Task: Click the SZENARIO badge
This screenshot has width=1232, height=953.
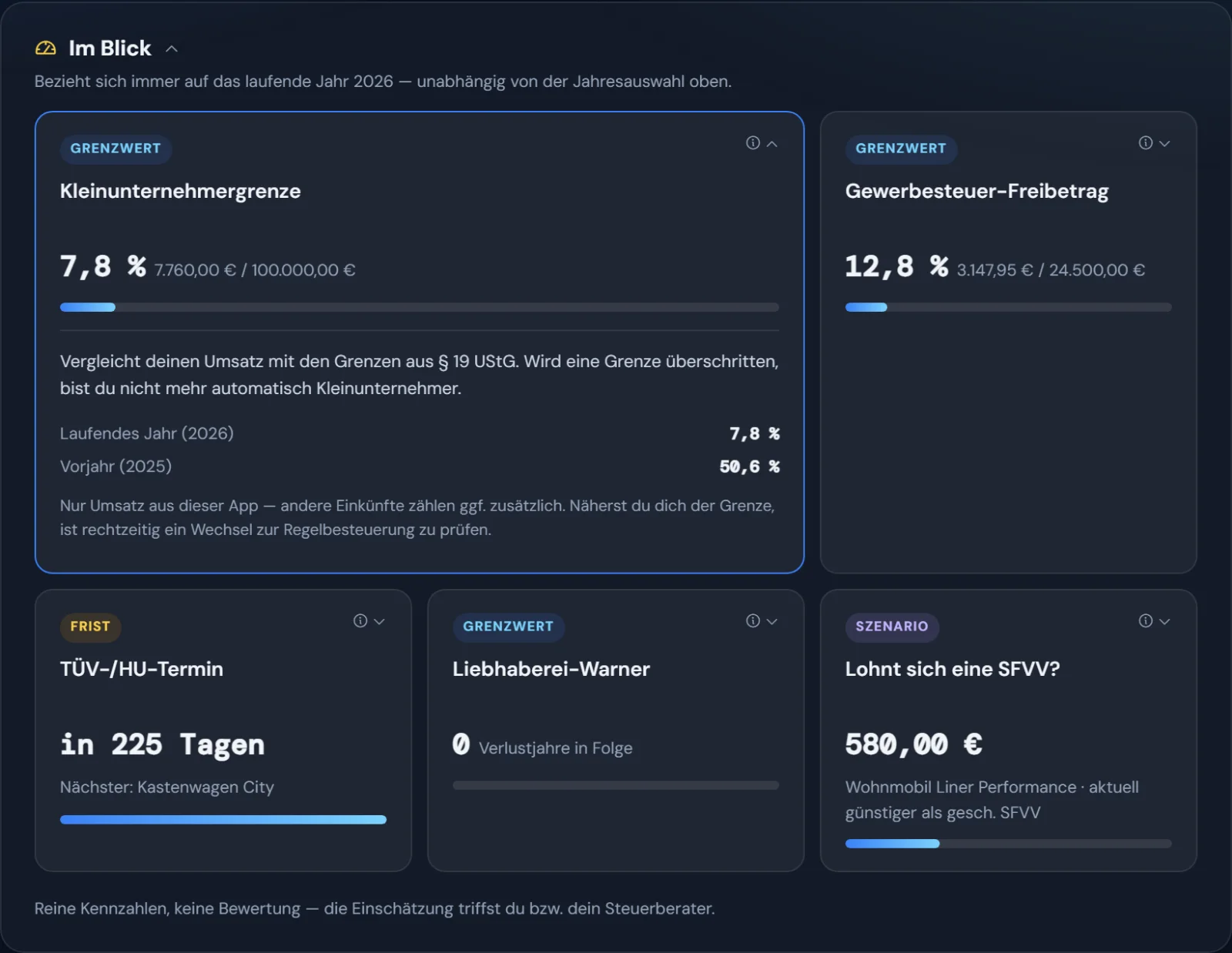Action: coord(892,627)
